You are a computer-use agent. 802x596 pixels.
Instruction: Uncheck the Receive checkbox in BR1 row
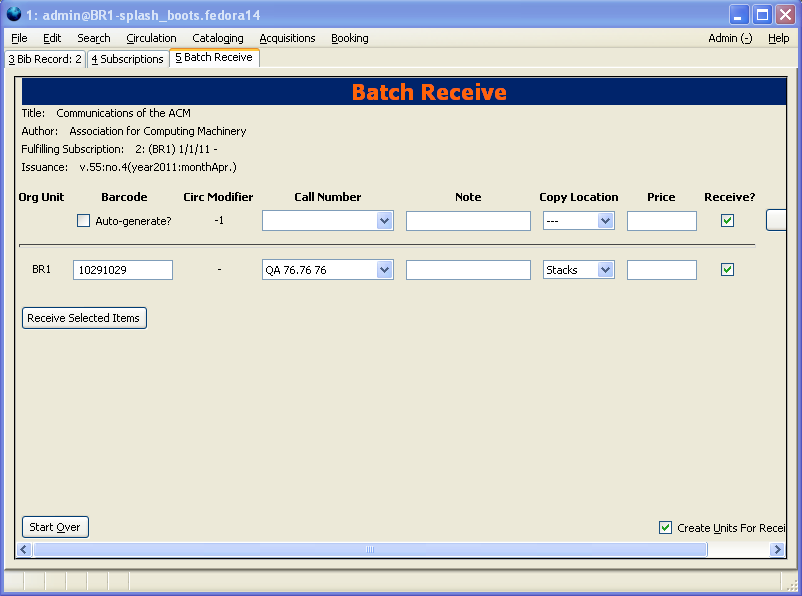[727, 270]
